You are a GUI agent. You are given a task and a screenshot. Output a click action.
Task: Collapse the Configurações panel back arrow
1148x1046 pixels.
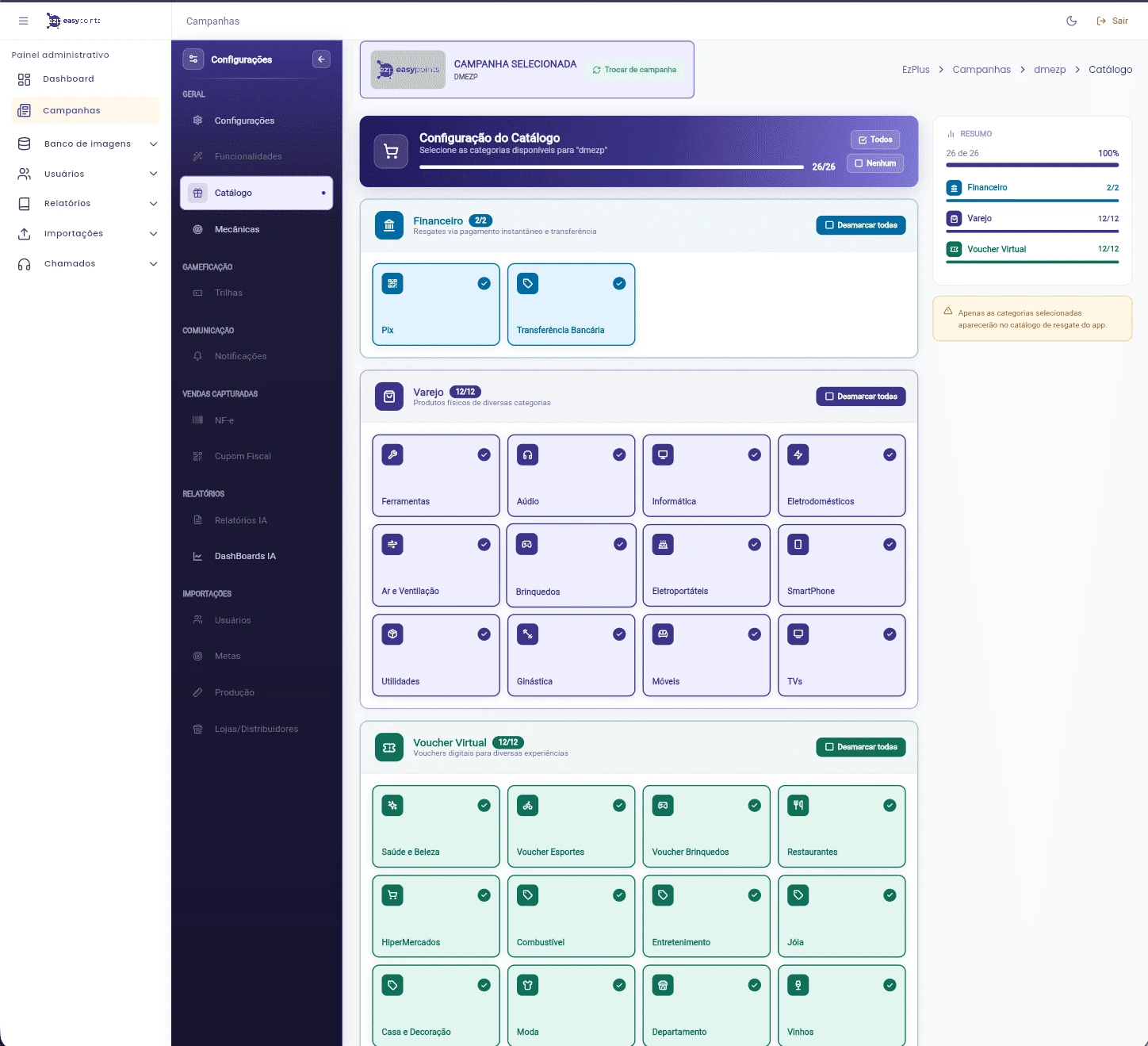click(x=321, y=59)
